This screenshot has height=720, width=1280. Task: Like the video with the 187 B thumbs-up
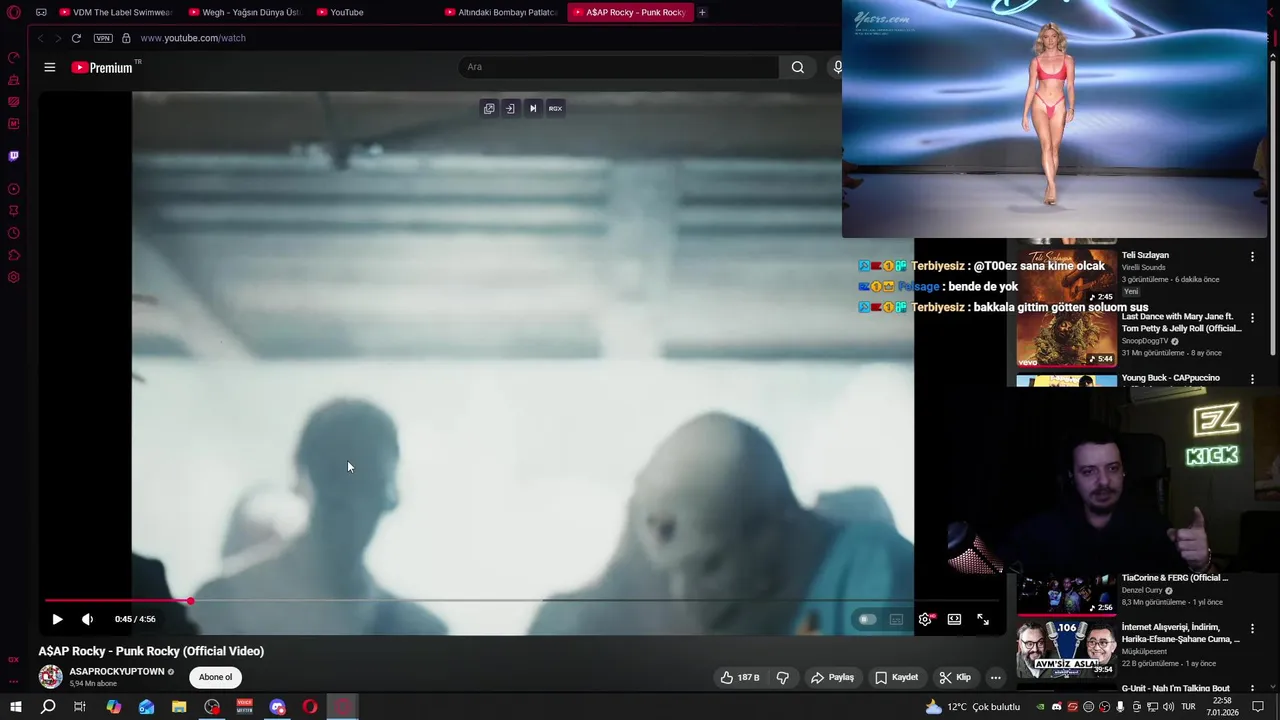tap(740, 677)
